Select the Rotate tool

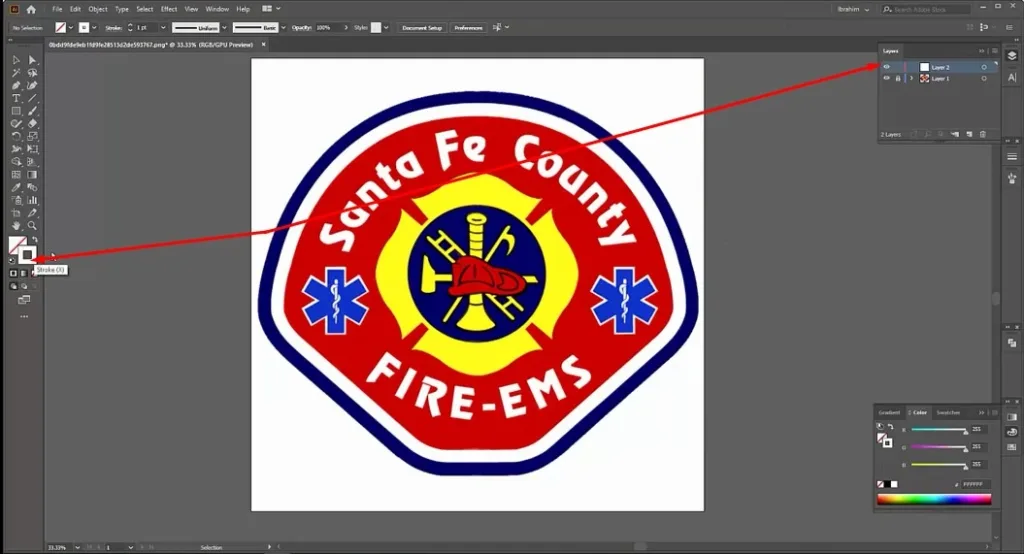tap(16, 137)
